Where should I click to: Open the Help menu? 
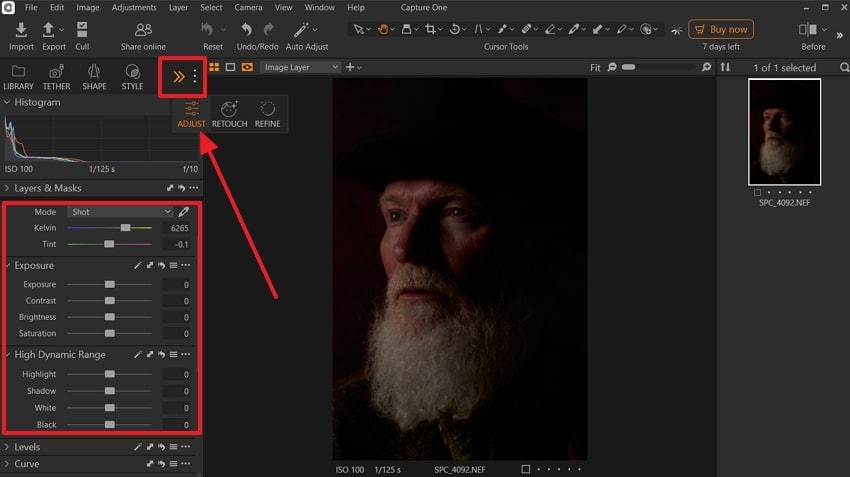pos(356,8)
